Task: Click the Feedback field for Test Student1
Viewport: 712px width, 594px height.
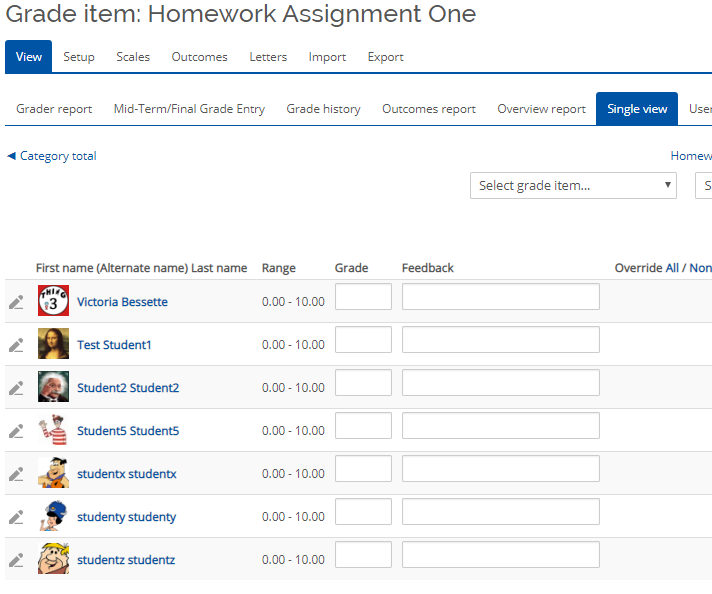Action: [500, 339]
